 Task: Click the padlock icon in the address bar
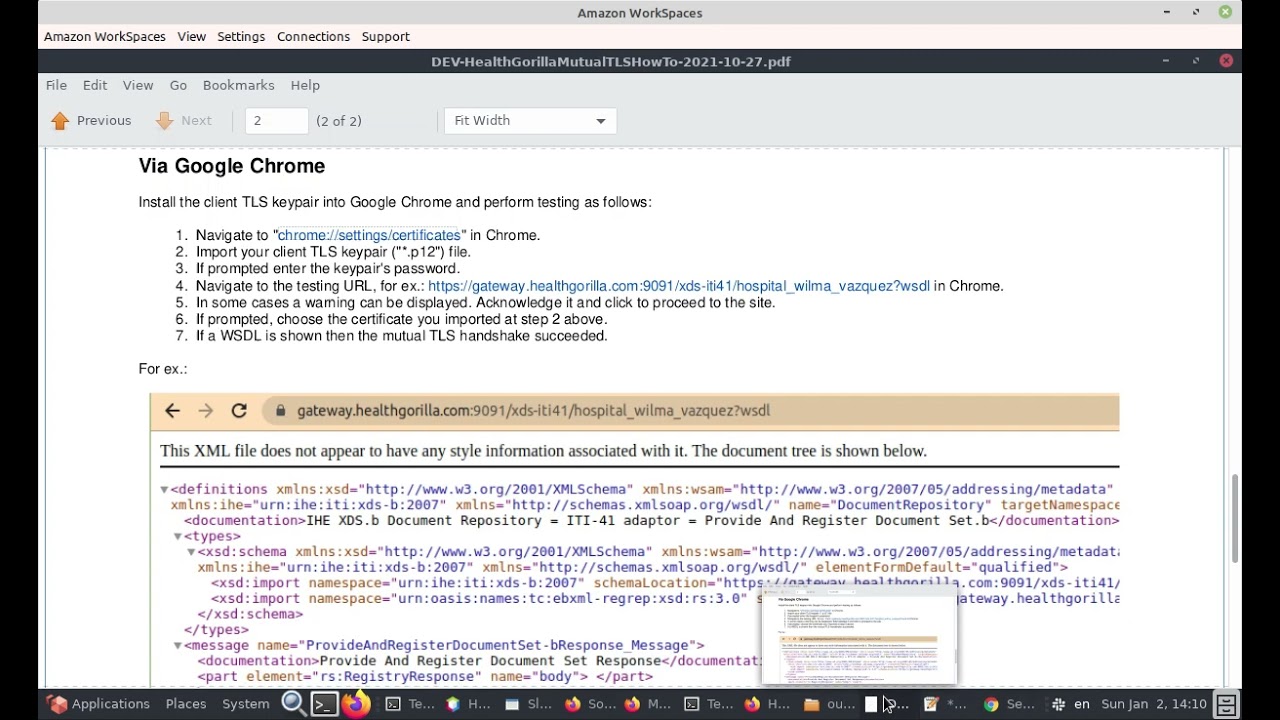point(280,411)
